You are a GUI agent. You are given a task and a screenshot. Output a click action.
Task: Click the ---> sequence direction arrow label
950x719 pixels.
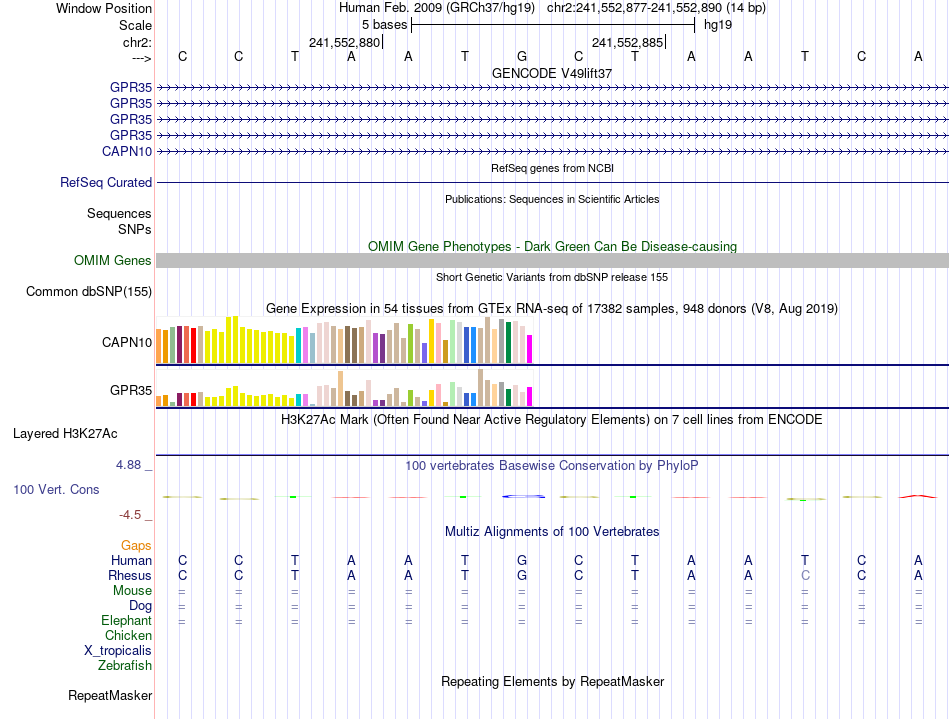(x=141, y=58)
